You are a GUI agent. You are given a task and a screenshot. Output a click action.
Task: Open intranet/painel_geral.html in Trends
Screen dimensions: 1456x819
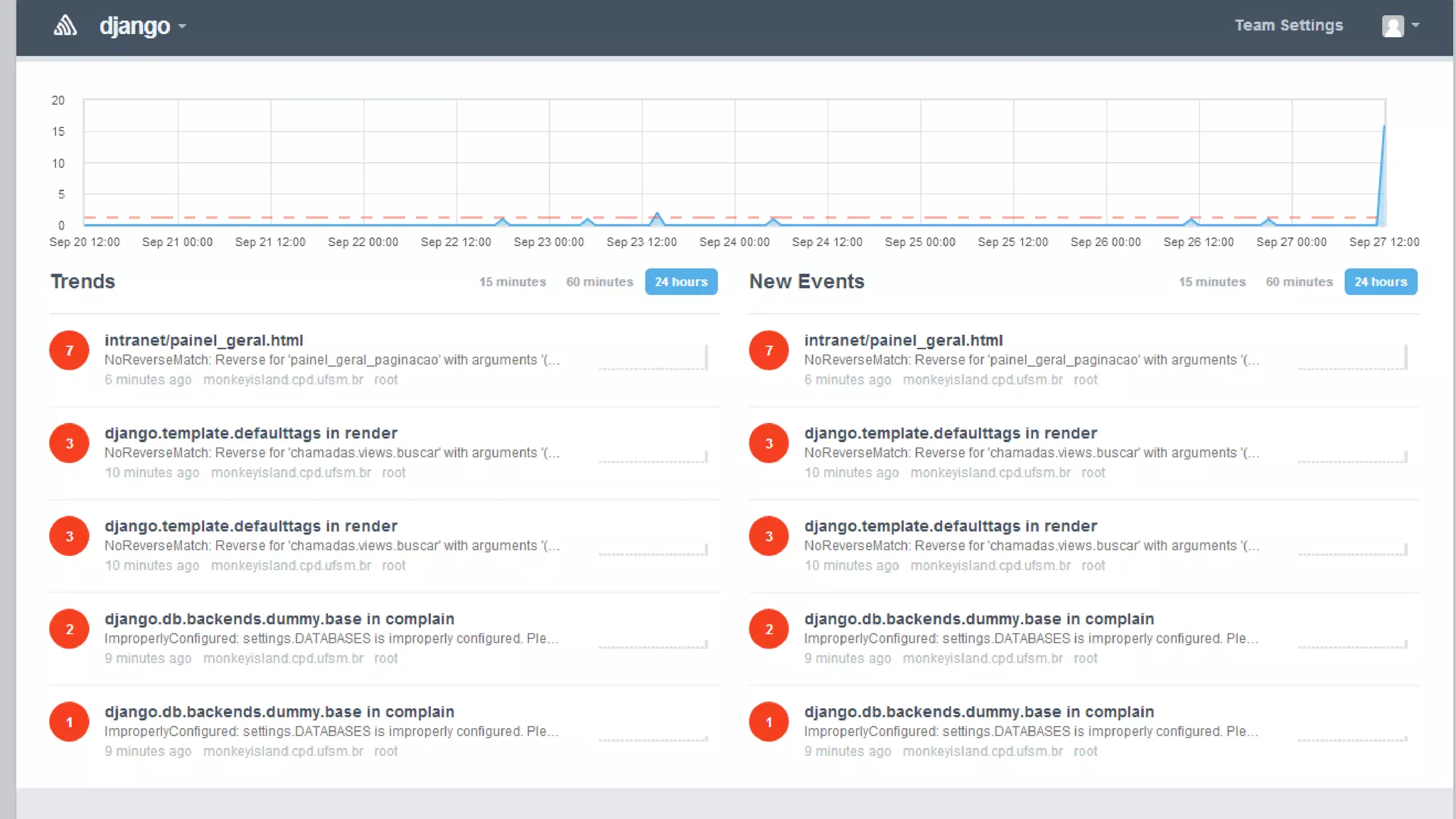click(x=203, y=340)
